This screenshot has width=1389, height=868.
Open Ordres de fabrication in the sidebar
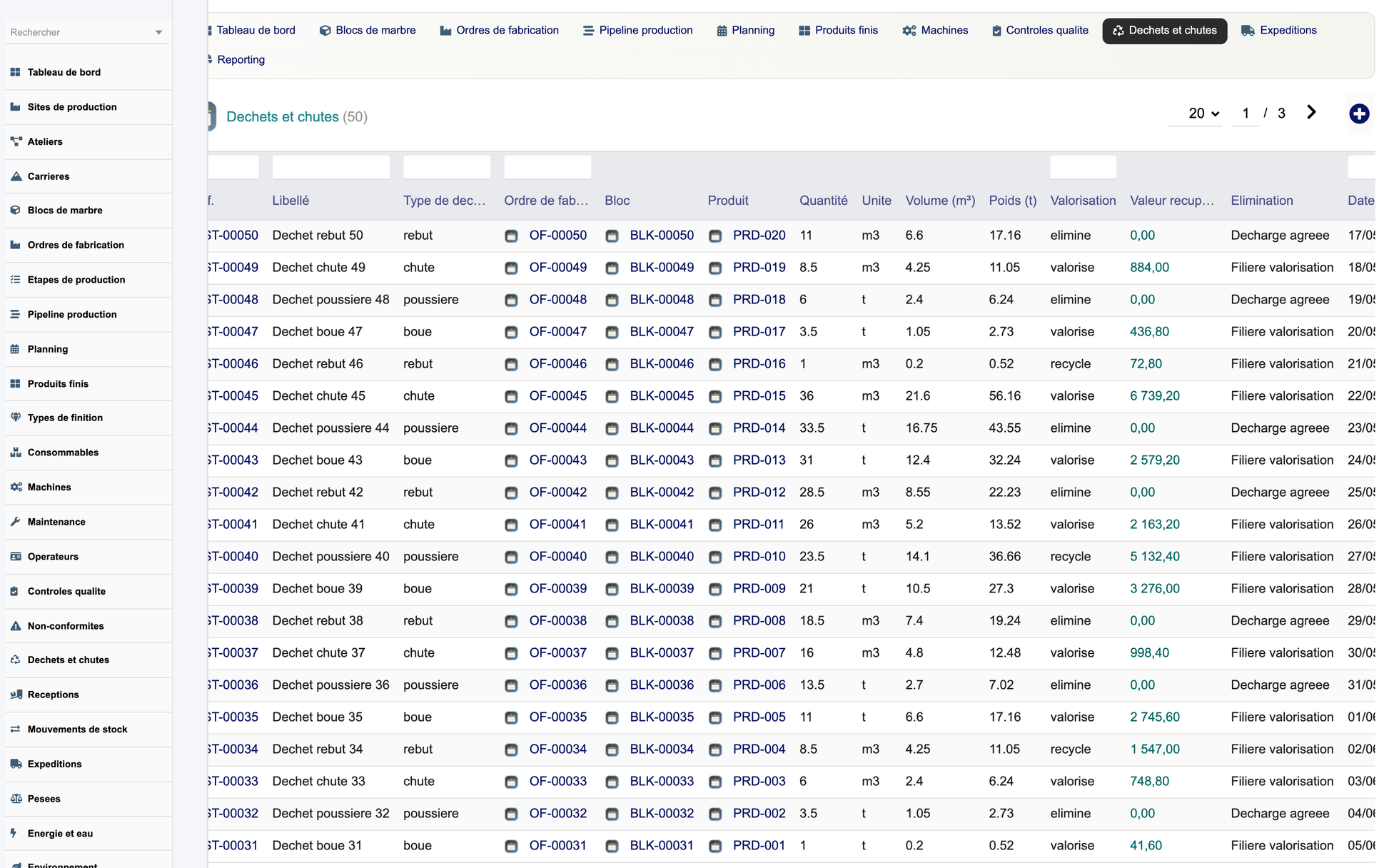click(x=76, y=246)
